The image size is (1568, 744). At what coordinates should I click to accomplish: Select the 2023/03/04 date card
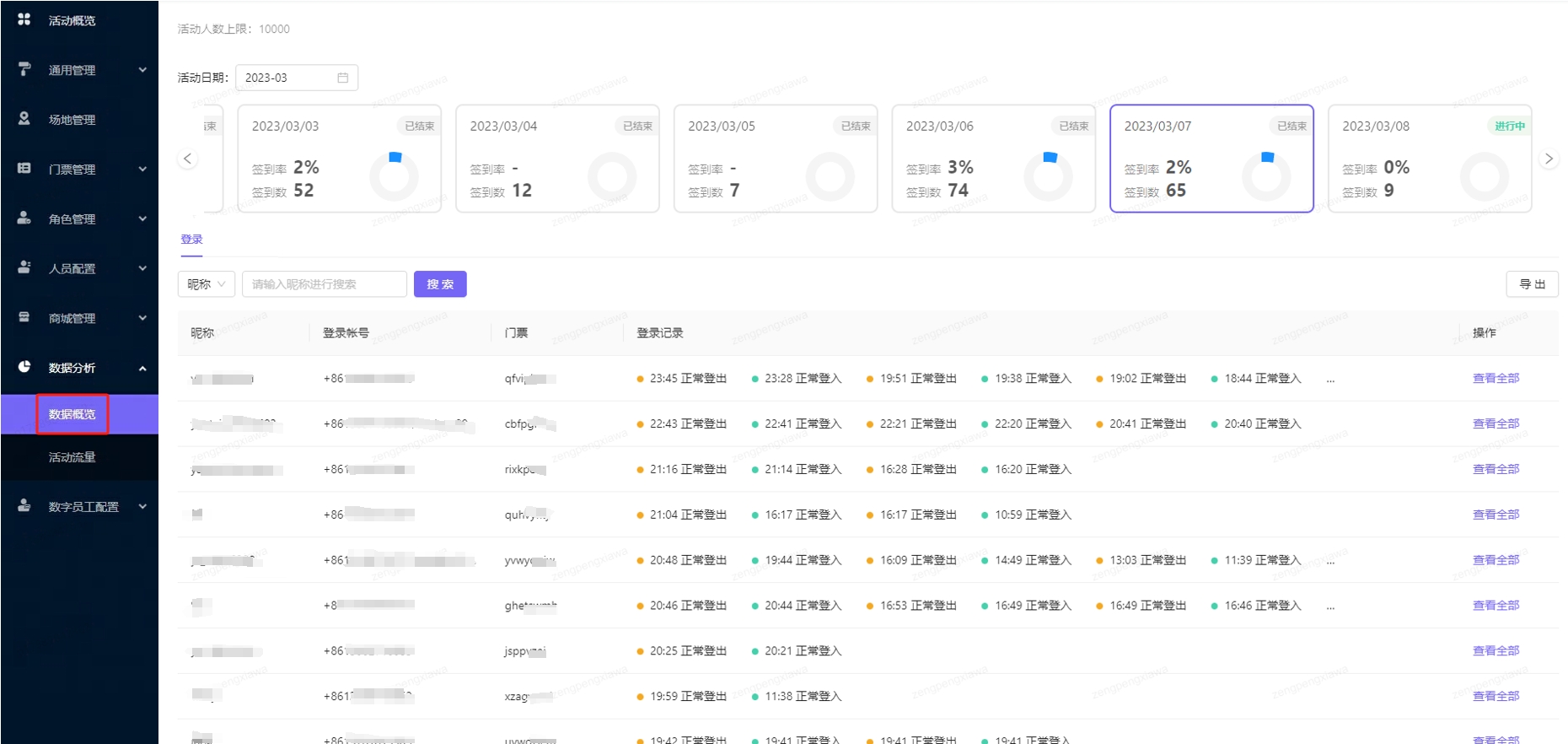[557, 159]
